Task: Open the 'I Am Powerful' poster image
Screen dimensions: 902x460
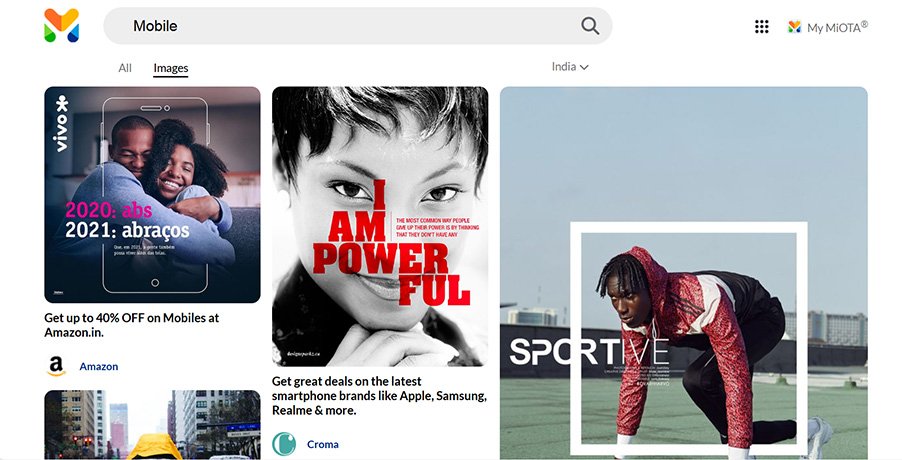Action: [380, 227]
